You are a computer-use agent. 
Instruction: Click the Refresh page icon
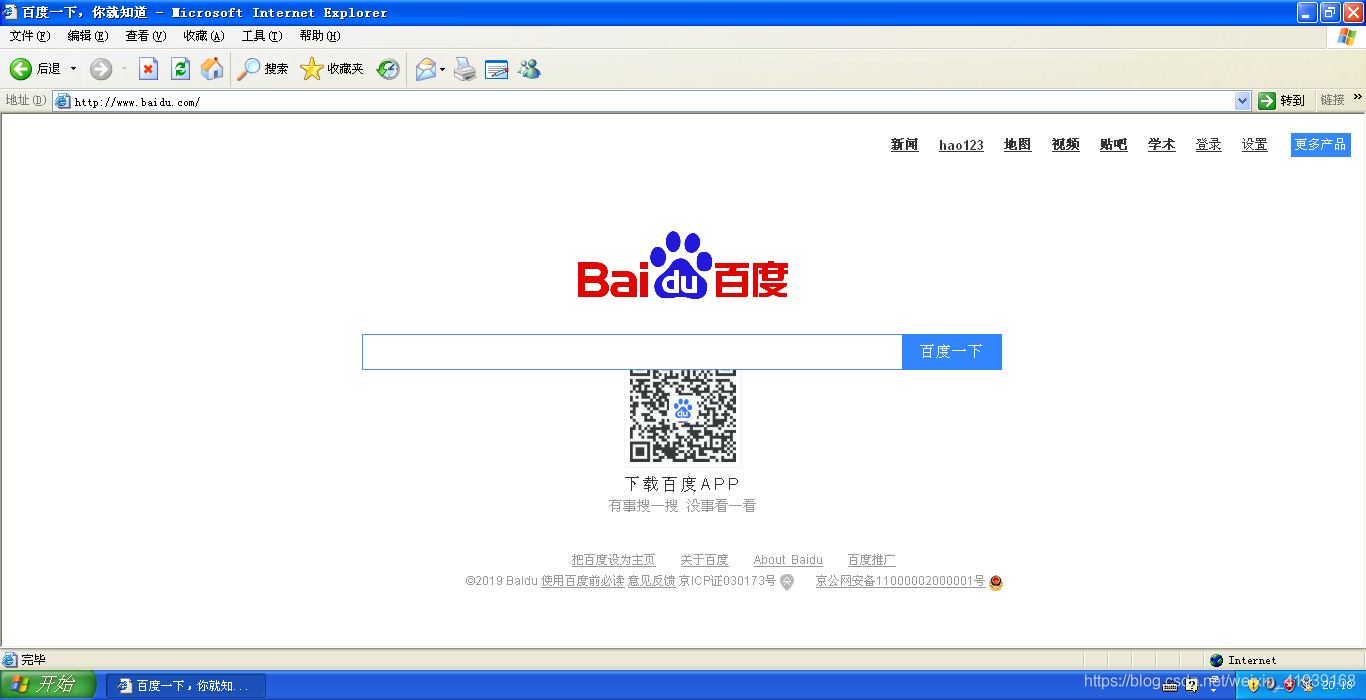180,69
